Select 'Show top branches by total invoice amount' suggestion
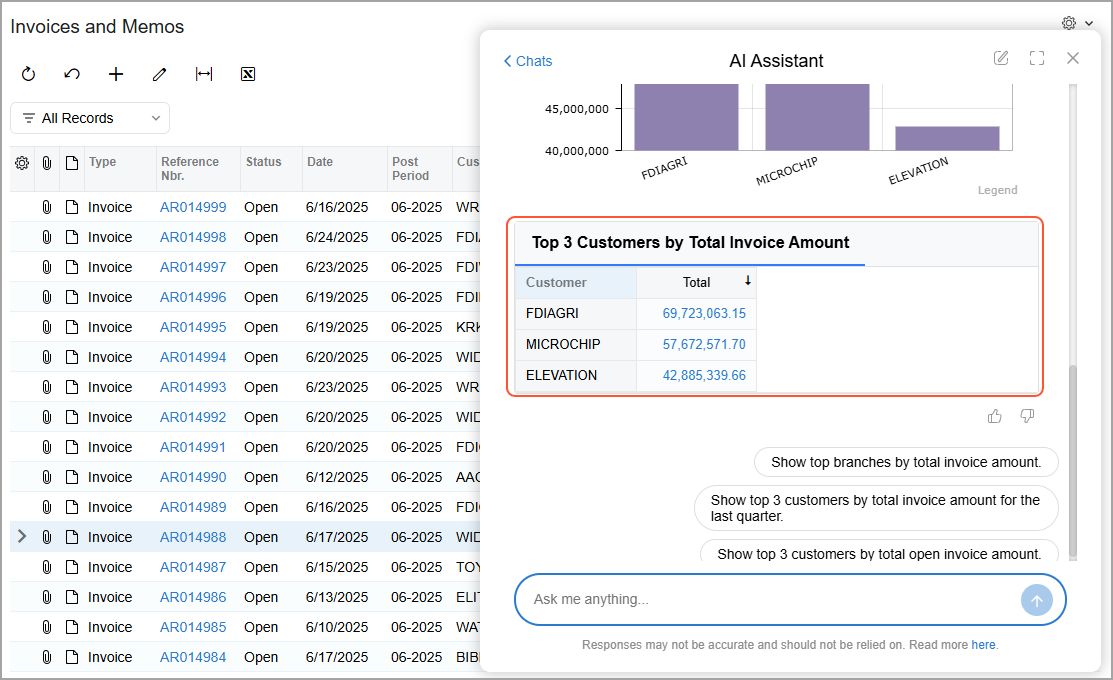 coord(906,462)
